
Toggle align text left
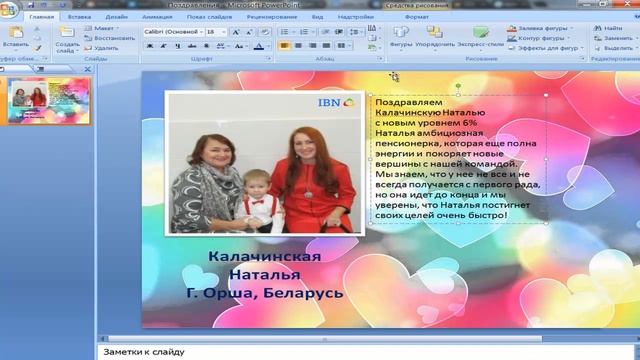tap(284, 46)
